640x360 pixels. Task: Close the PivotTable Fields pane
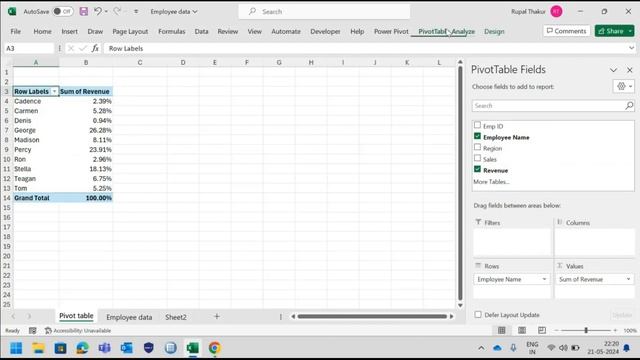(x=630, y=70)
